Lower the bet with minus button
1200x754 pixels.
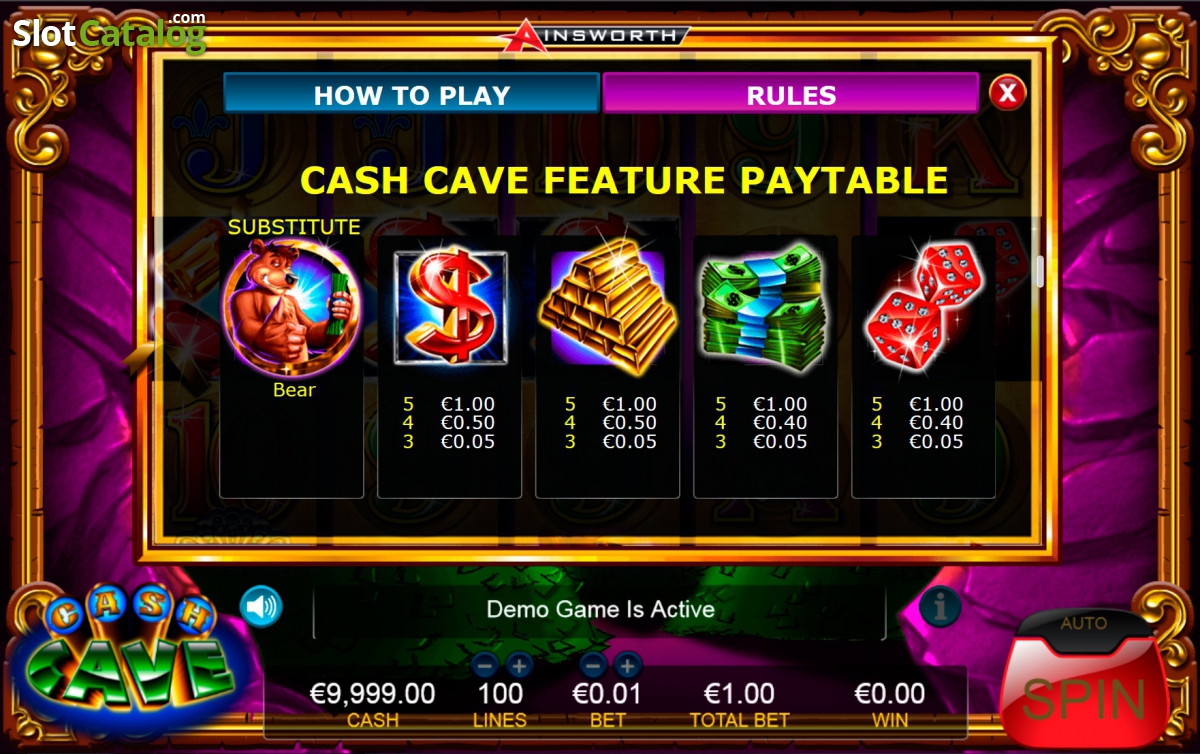(594, 664)
